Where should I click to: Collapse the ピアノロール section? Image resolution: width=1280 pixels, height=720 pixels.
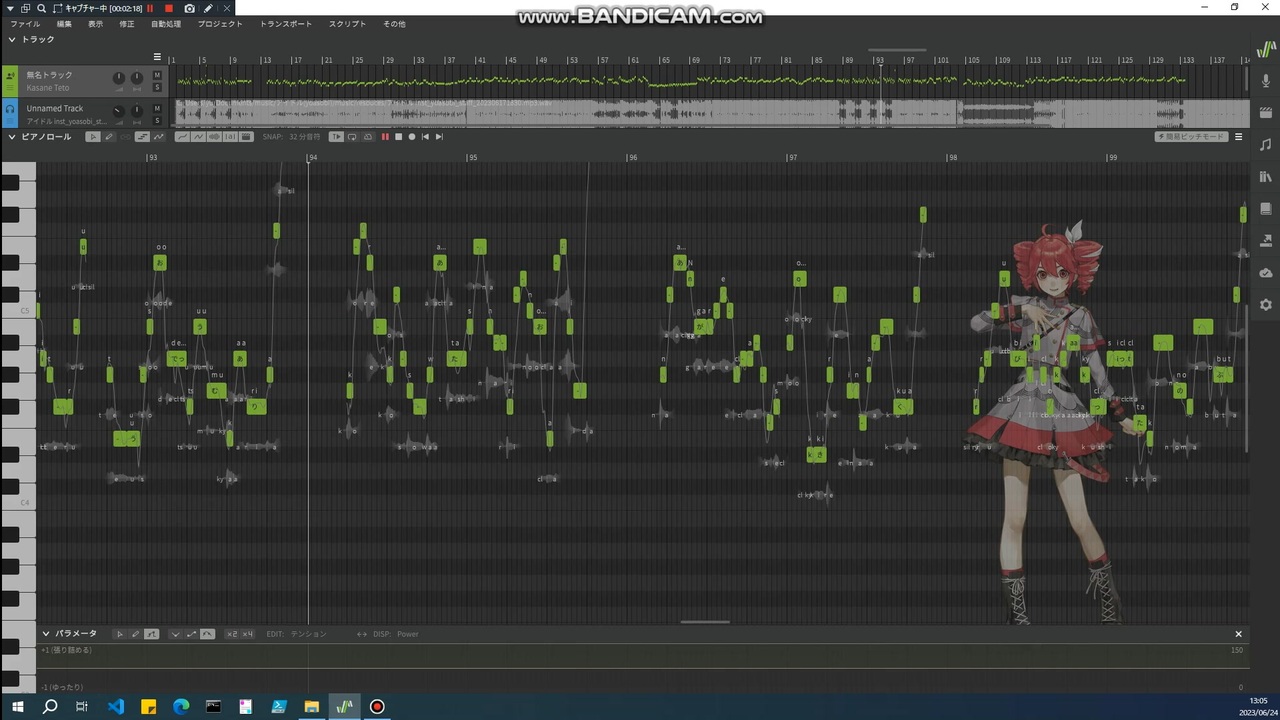[12, 137]
